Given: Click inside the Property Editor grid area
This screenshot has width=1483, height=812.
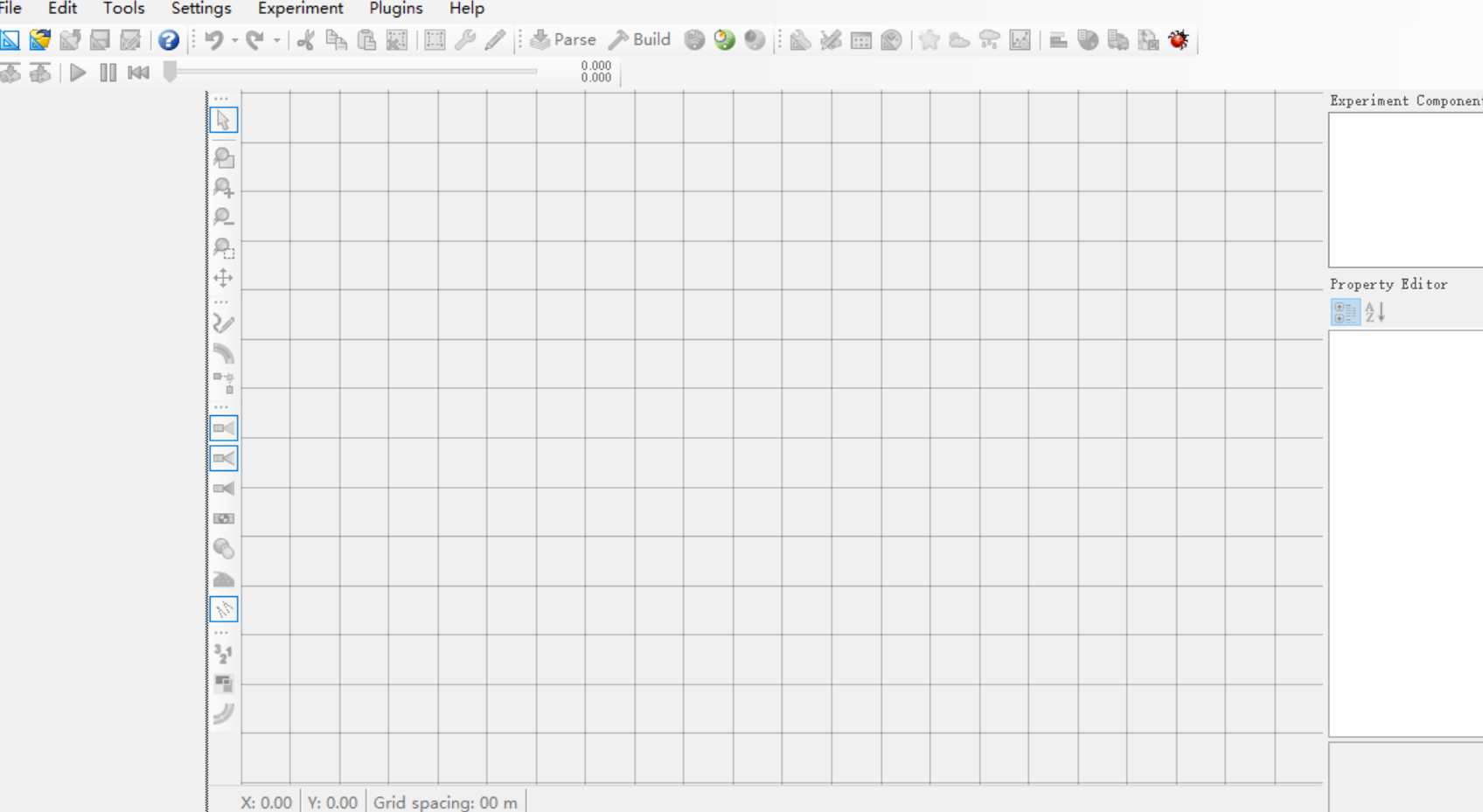Looking at the screenshot, I should pyautogui.click(x=1405, y=533).
